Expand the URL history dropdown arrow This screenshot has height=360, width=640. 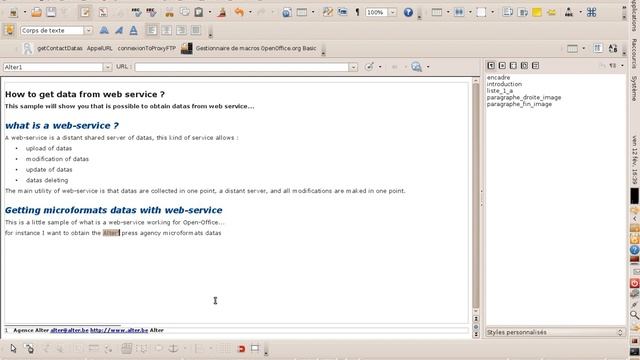[353, 67]
